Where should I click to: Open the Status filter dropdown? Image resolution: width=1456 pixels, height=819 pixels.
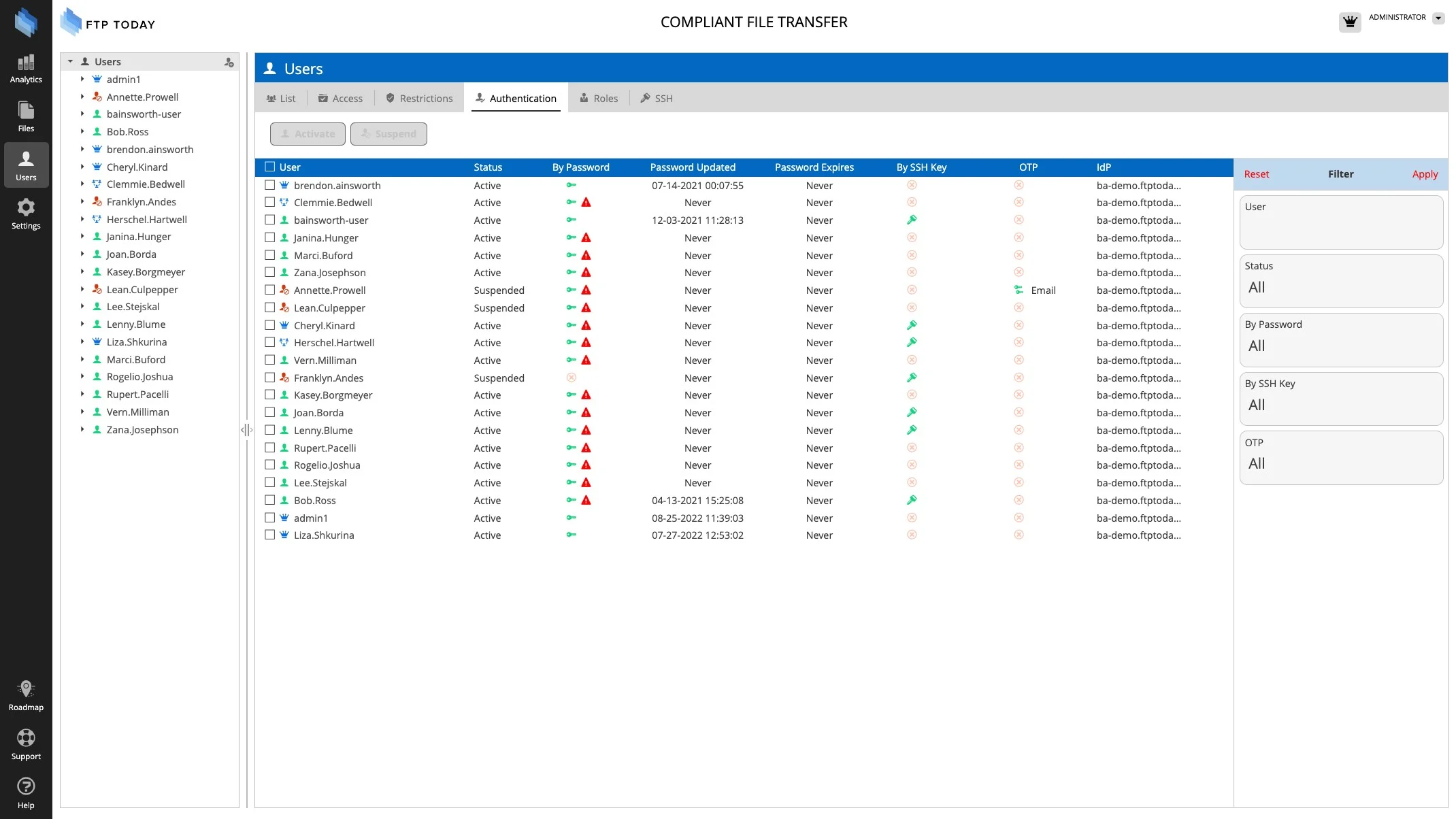(1340, 288)
